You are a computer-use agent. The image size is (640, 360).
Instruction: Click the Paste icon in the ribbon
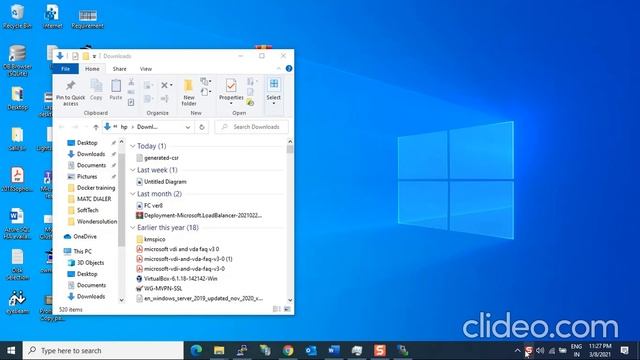116,86
